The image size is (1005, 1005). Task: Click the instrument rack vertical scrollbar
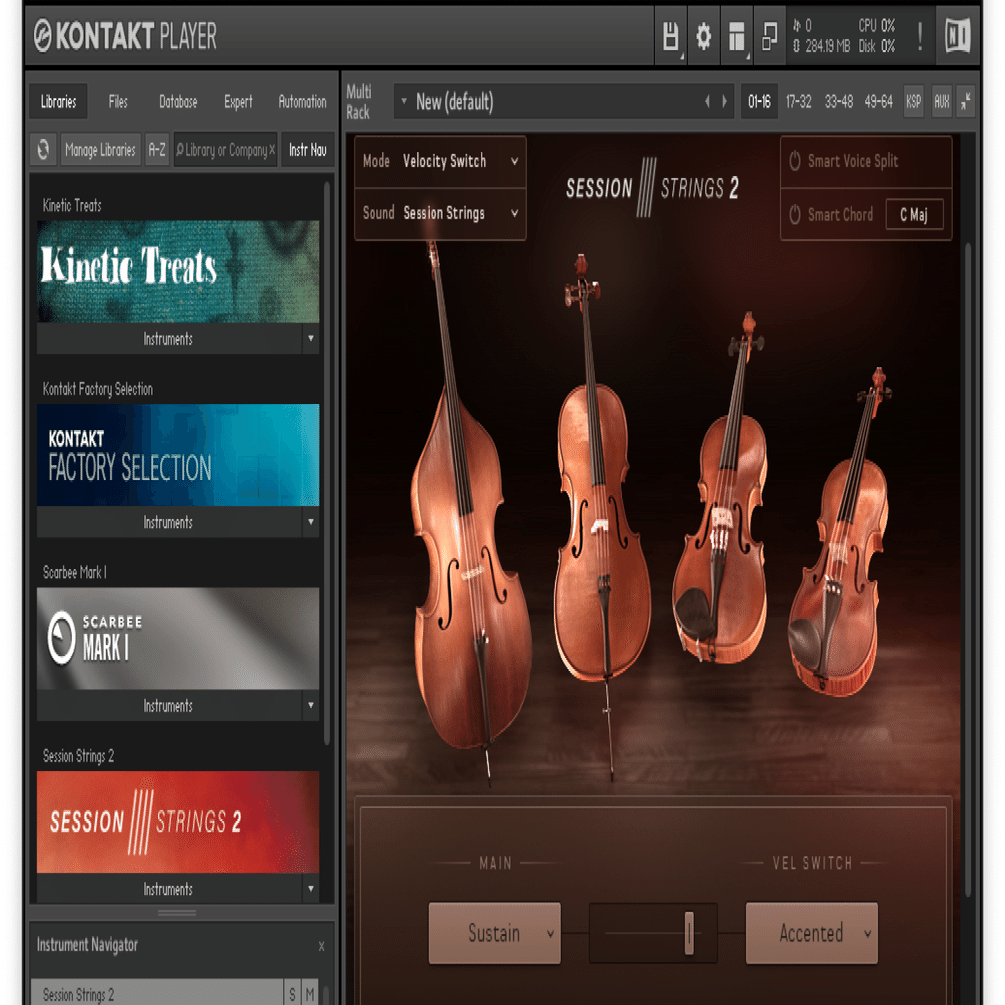pos(968,570)
